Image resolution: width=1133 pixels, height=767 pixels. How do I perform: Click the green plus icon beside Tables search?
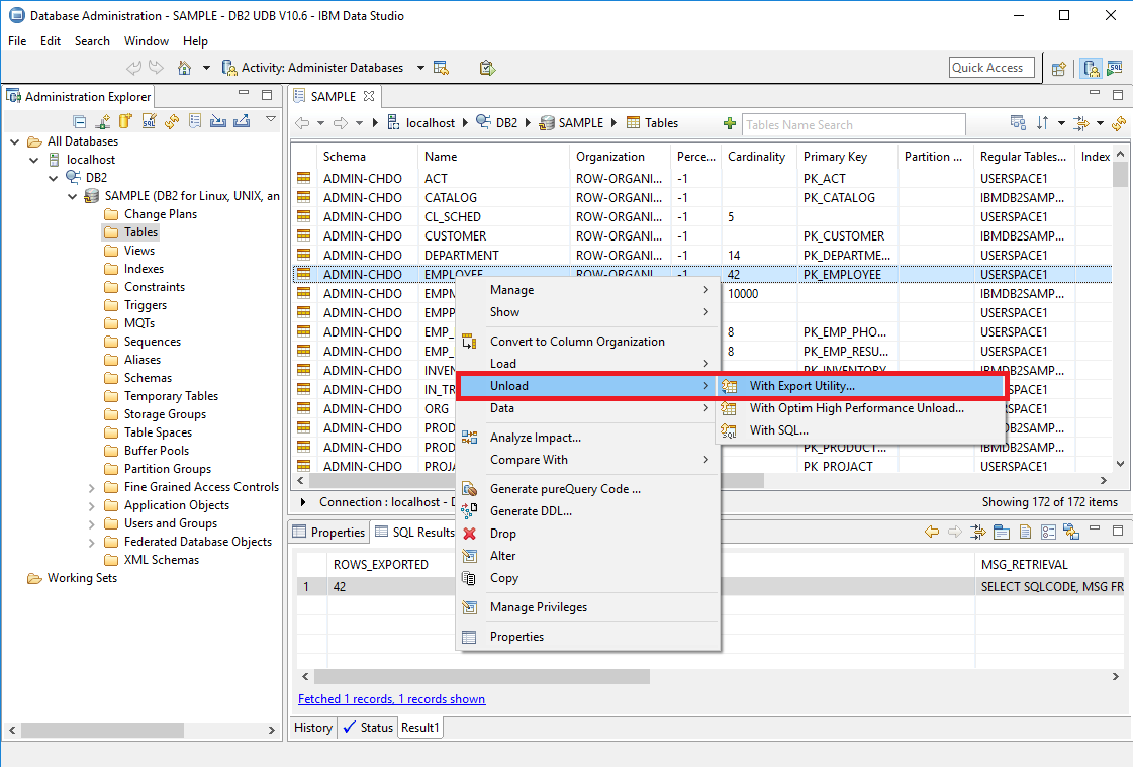730,123
